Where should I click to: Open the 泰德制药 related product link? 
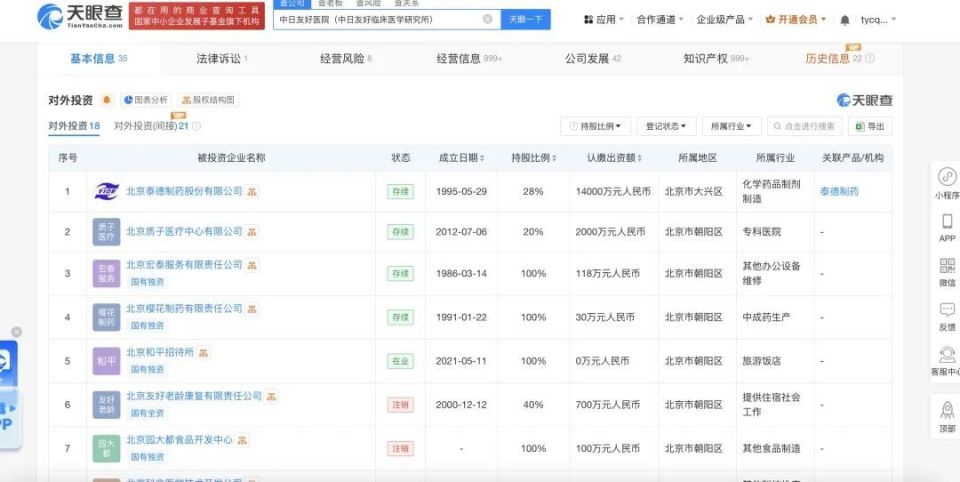839,192
